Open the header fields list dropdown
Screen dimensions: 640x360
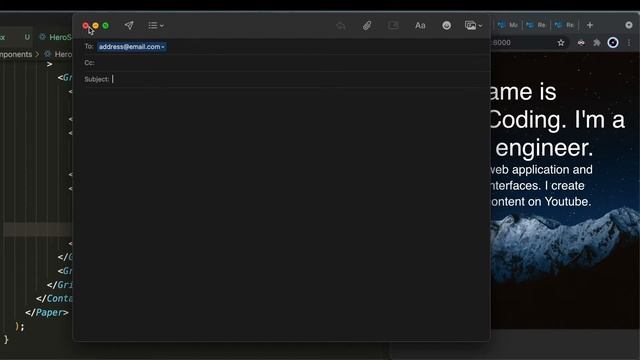156,25
